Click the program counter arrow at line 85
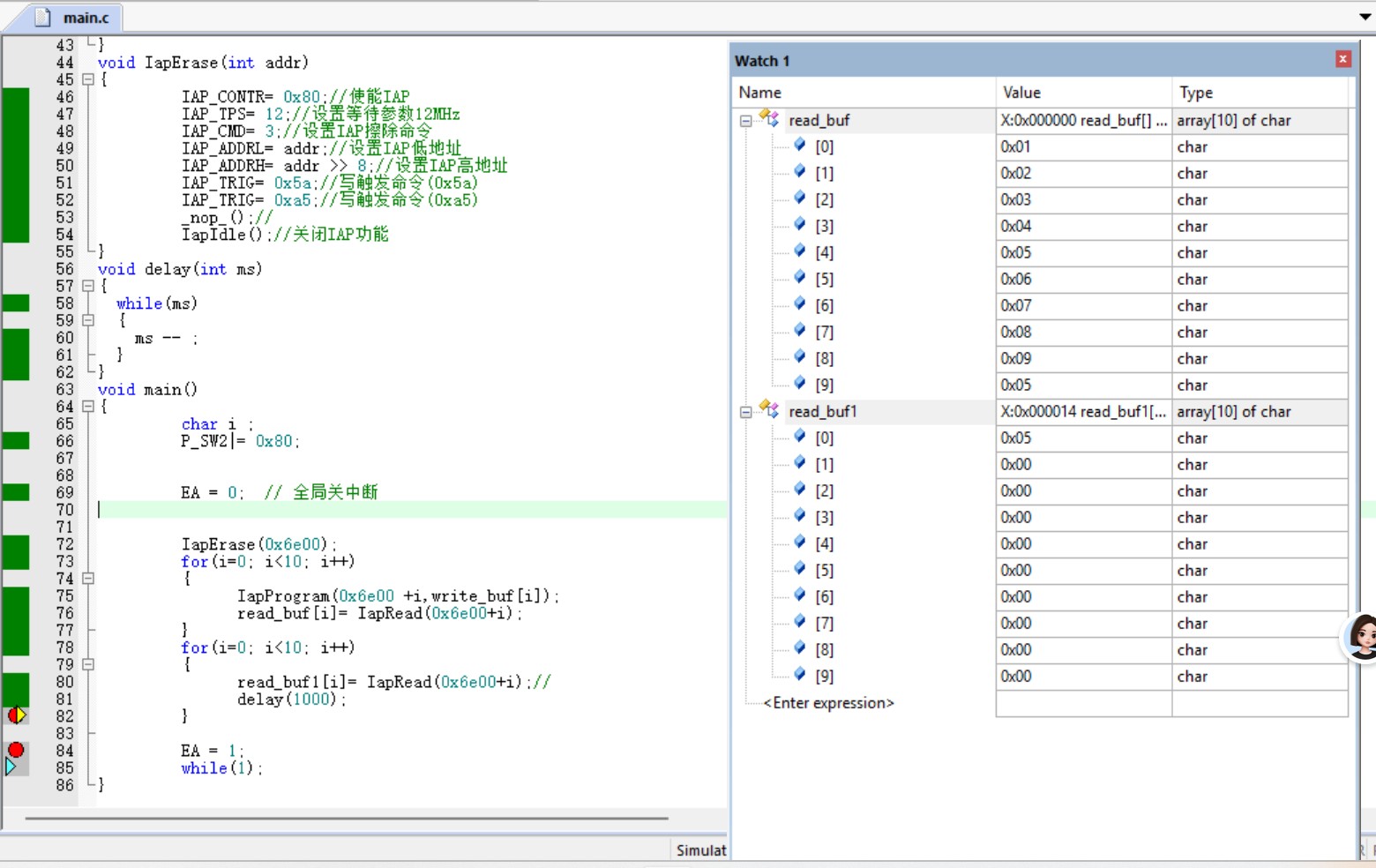The height and width of the screenshot is (868, 1376). coord(11,767)
